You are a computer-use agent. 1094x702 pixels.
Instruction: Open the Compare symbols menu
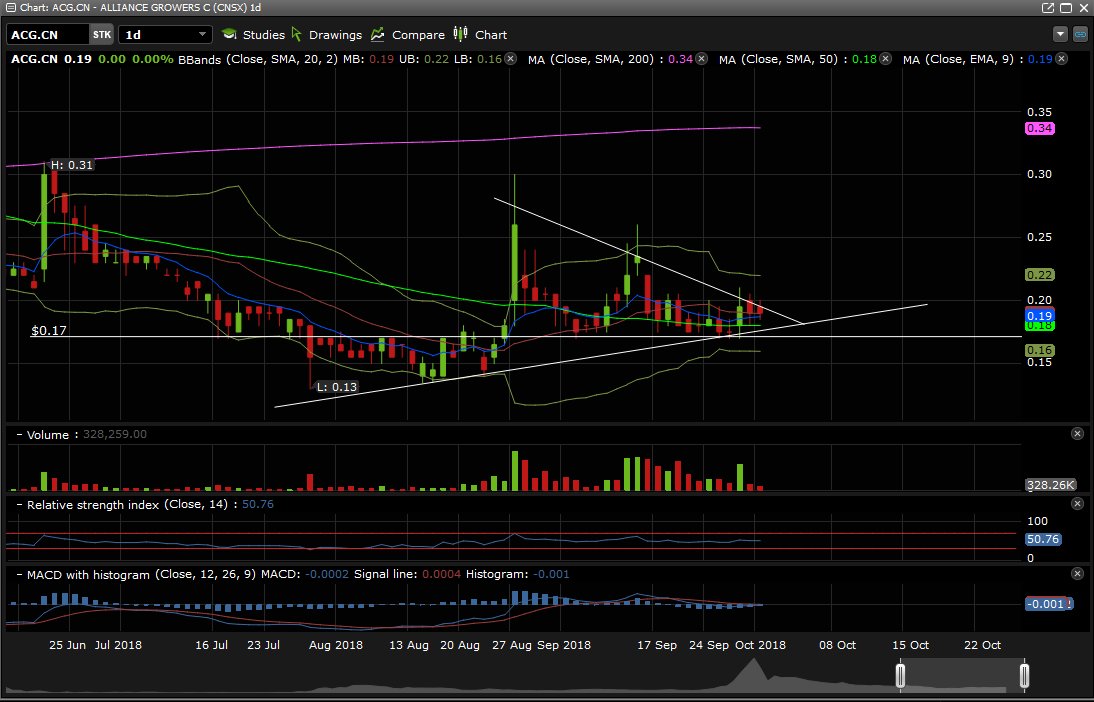click(x=407, y=35)
